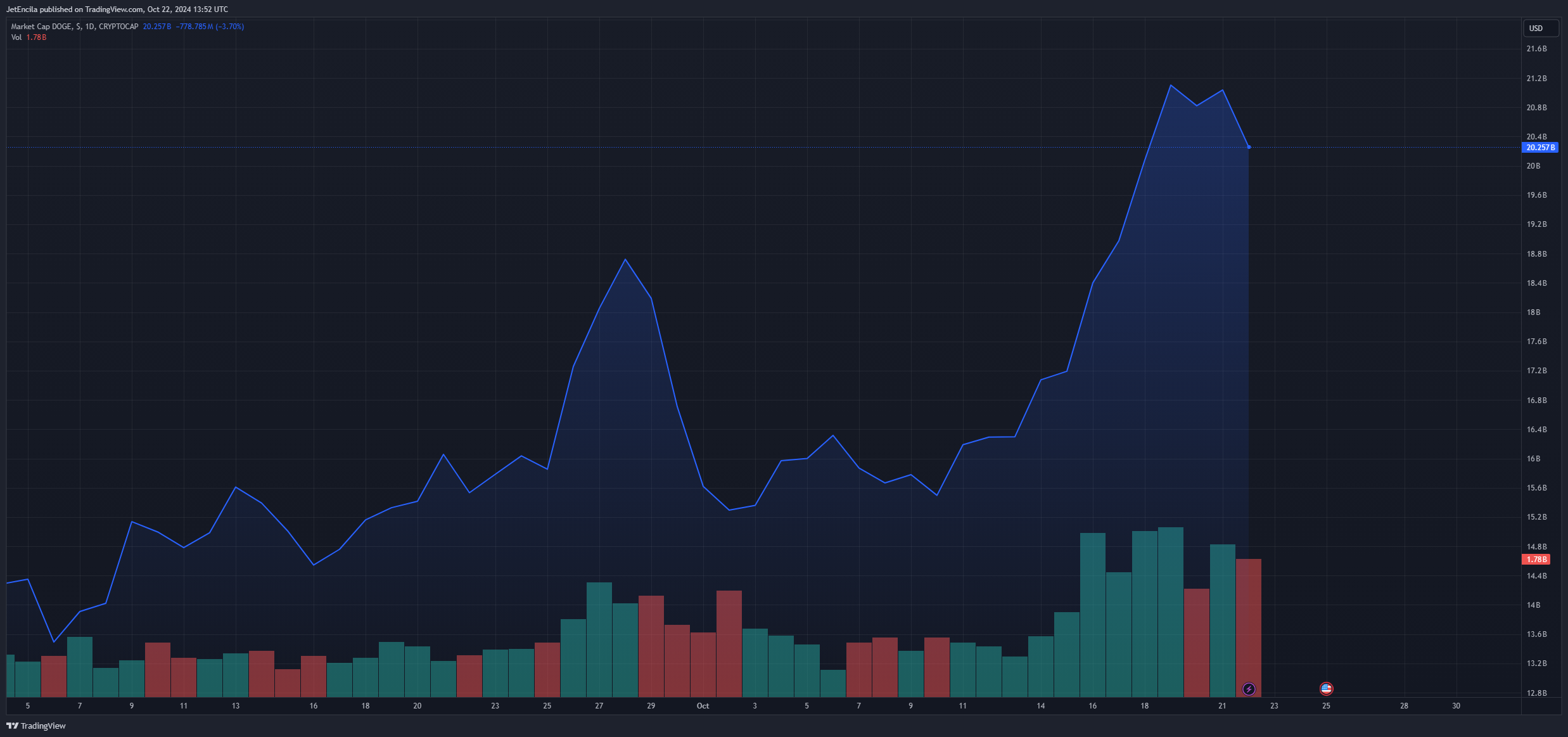1568x737 pixels.
Task: Click date 30 on the time axis
Action: click(x=1456, y=706)
